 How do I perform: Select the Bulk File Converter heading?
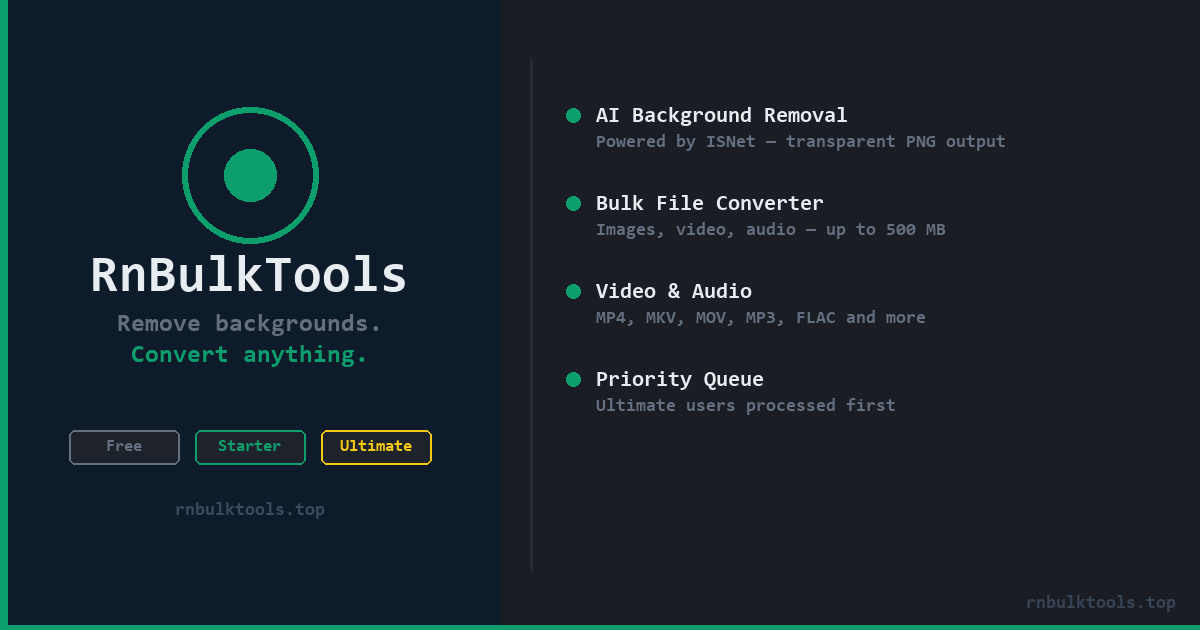pyautogui.click(x=709, y=203)
